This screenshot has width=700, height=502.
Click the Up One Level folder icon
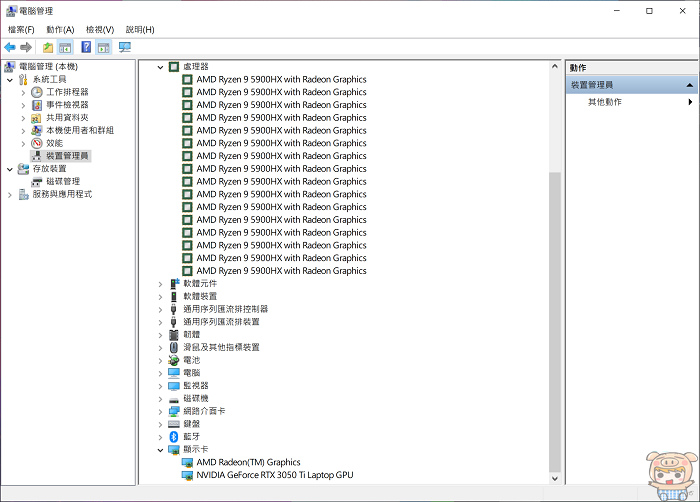[48, 47]
